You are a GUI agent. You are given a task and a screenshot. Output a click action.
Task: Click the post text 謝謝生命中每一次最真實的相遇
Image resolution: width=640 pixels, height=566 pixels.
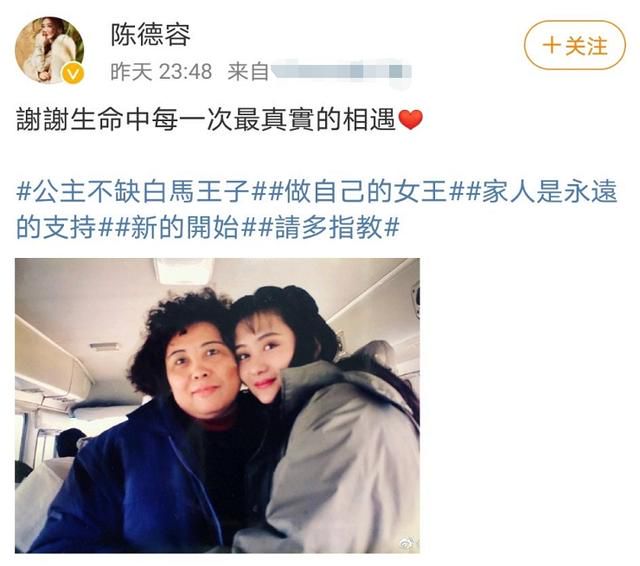point(206,120)
